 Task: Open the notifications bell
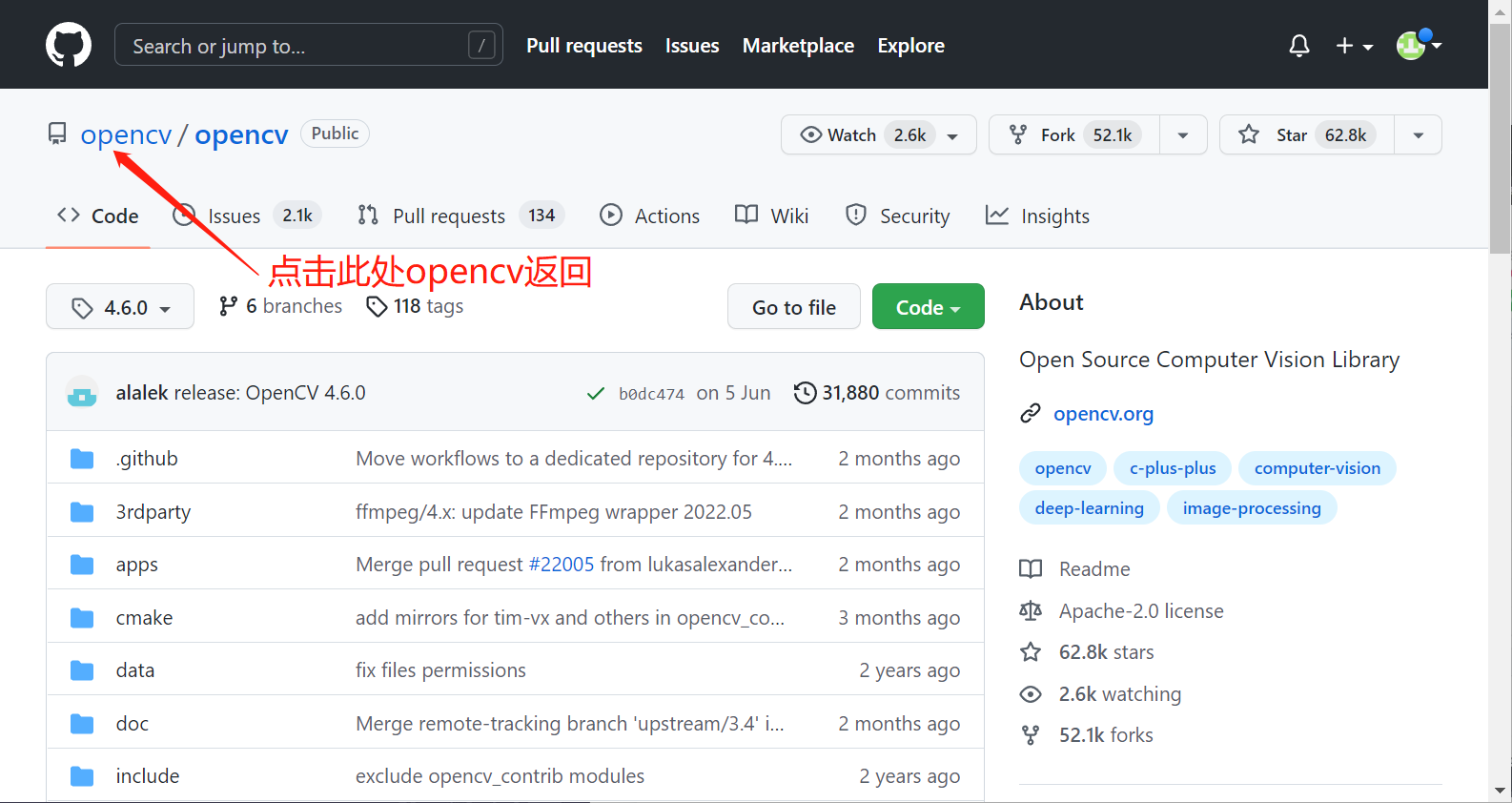pyautogui.click(x=1299, y=45)
